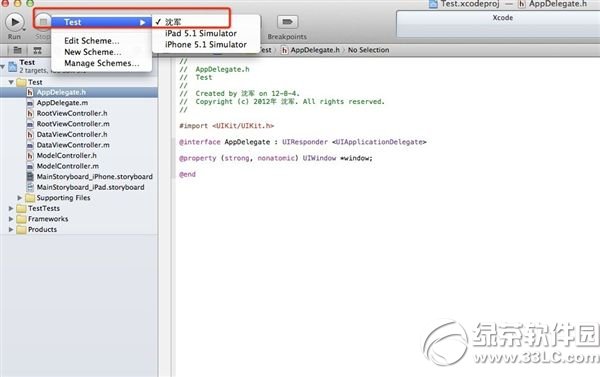Click the Test group folder icon

pos(21,82)
